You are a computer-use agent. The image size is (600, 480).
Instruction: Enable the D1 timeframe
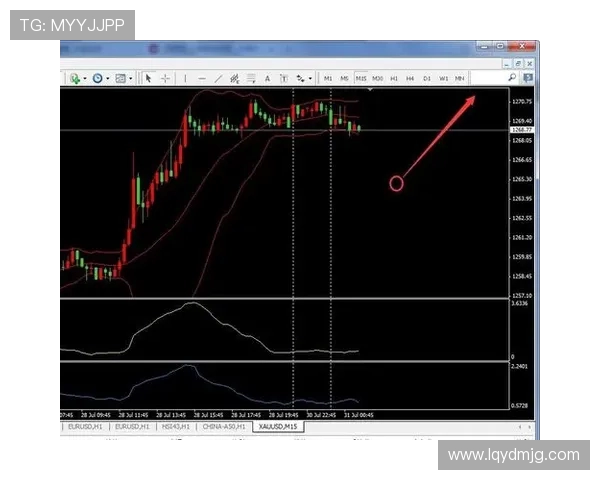(427, 78)
